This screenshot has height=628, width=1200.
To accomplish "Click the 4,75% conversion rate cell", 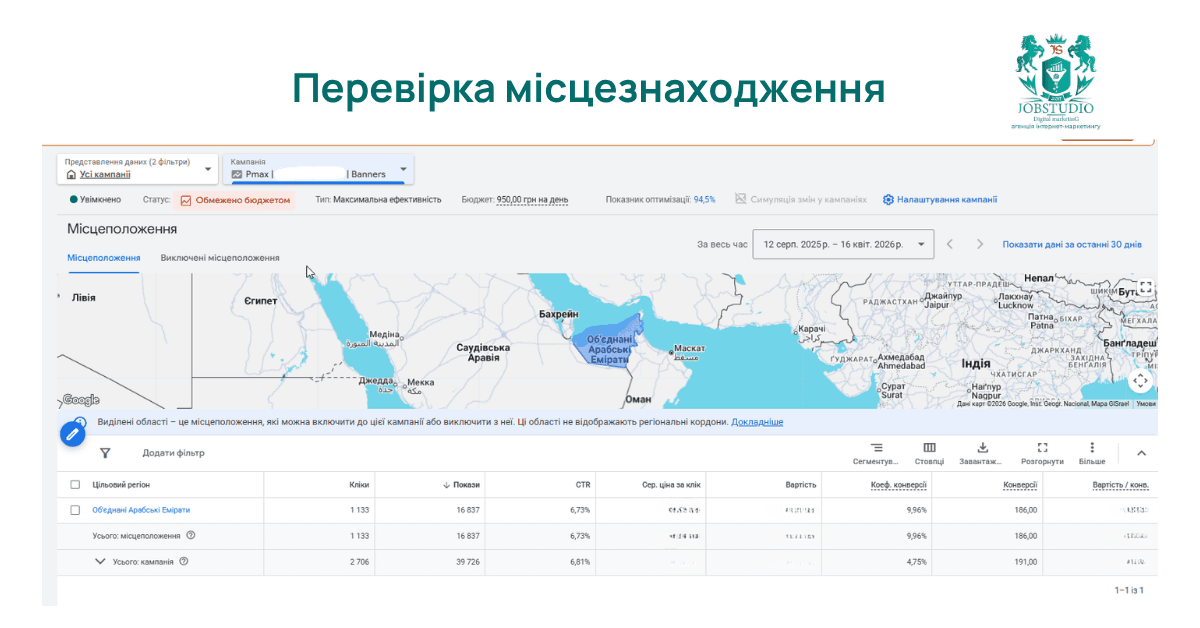I will click(x=915, y=561).
